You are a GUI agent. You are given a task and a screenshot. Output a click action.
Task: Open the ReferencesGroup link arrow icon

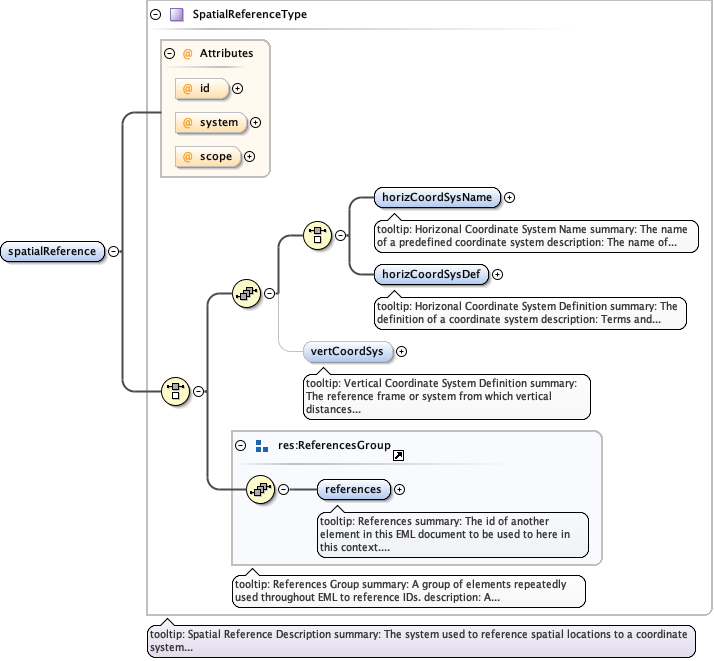click(398, 456)
